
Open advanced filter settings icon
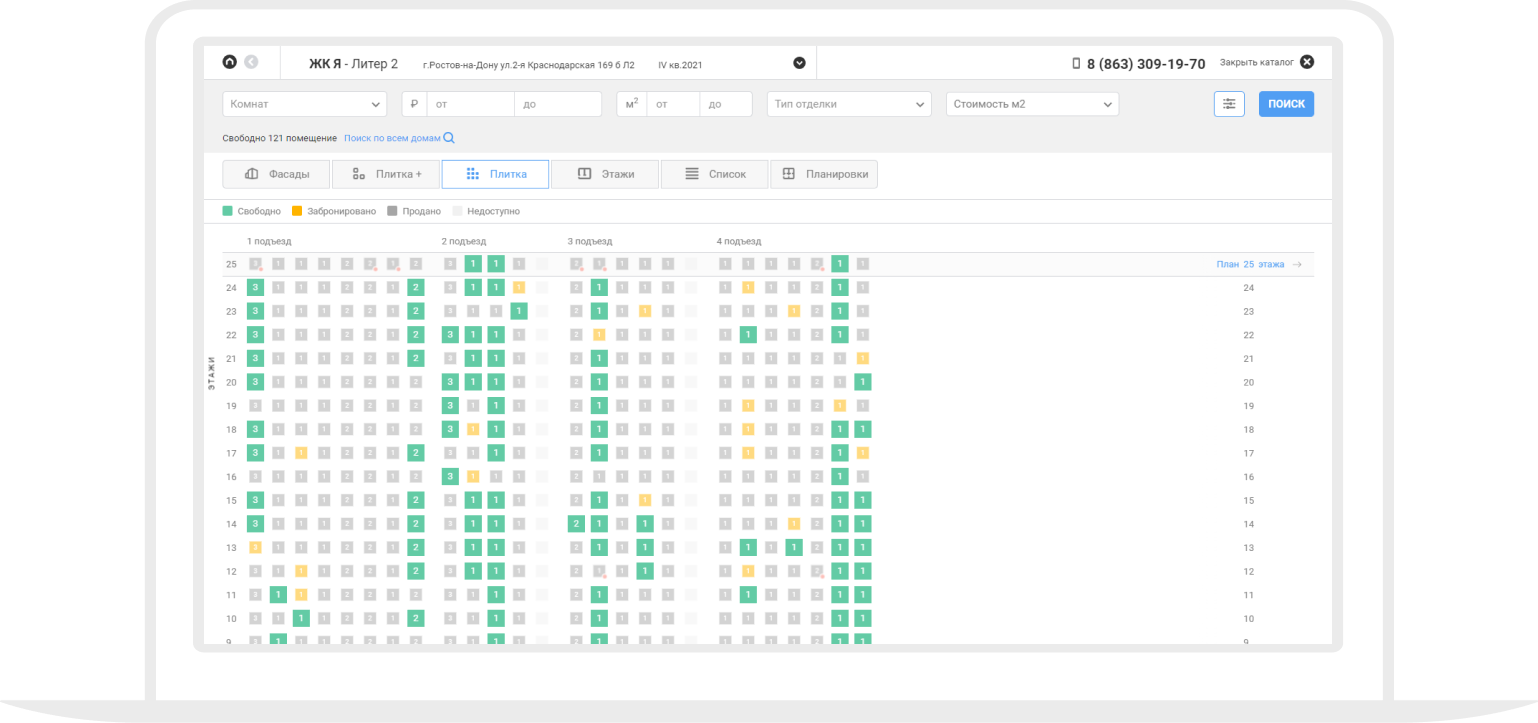[1229, 104]
